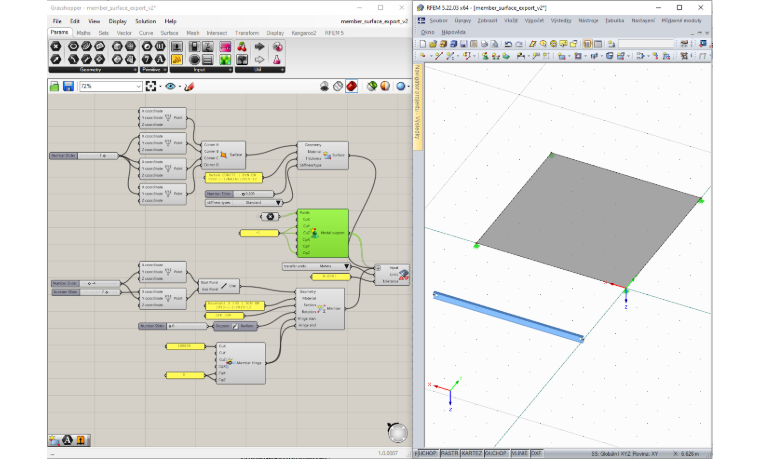Switch to the Kangaroo2 tab
Viewport: 760px width, 459px height.
(303, 33)
